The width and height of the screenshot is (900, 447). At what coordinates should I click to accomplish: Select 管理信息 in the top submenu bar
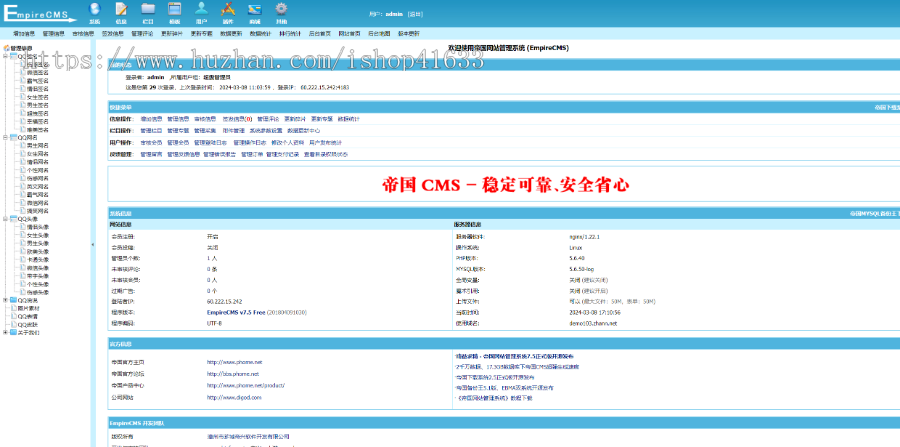pos(53,34)
